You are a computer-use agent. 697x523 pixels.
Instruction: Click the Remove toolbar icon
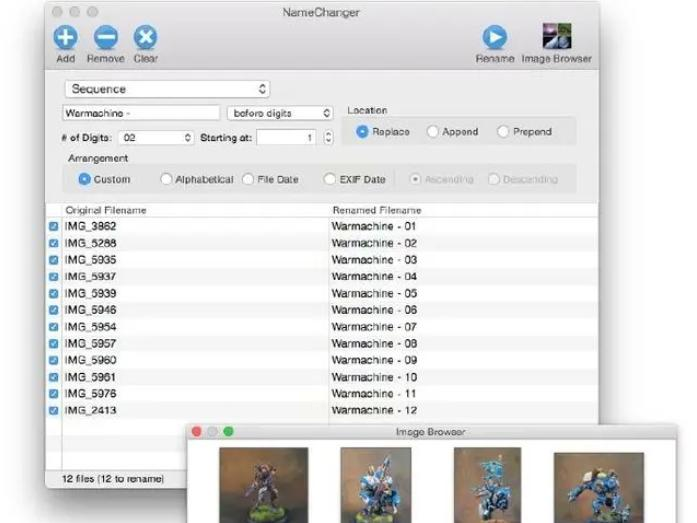point(105,38)
